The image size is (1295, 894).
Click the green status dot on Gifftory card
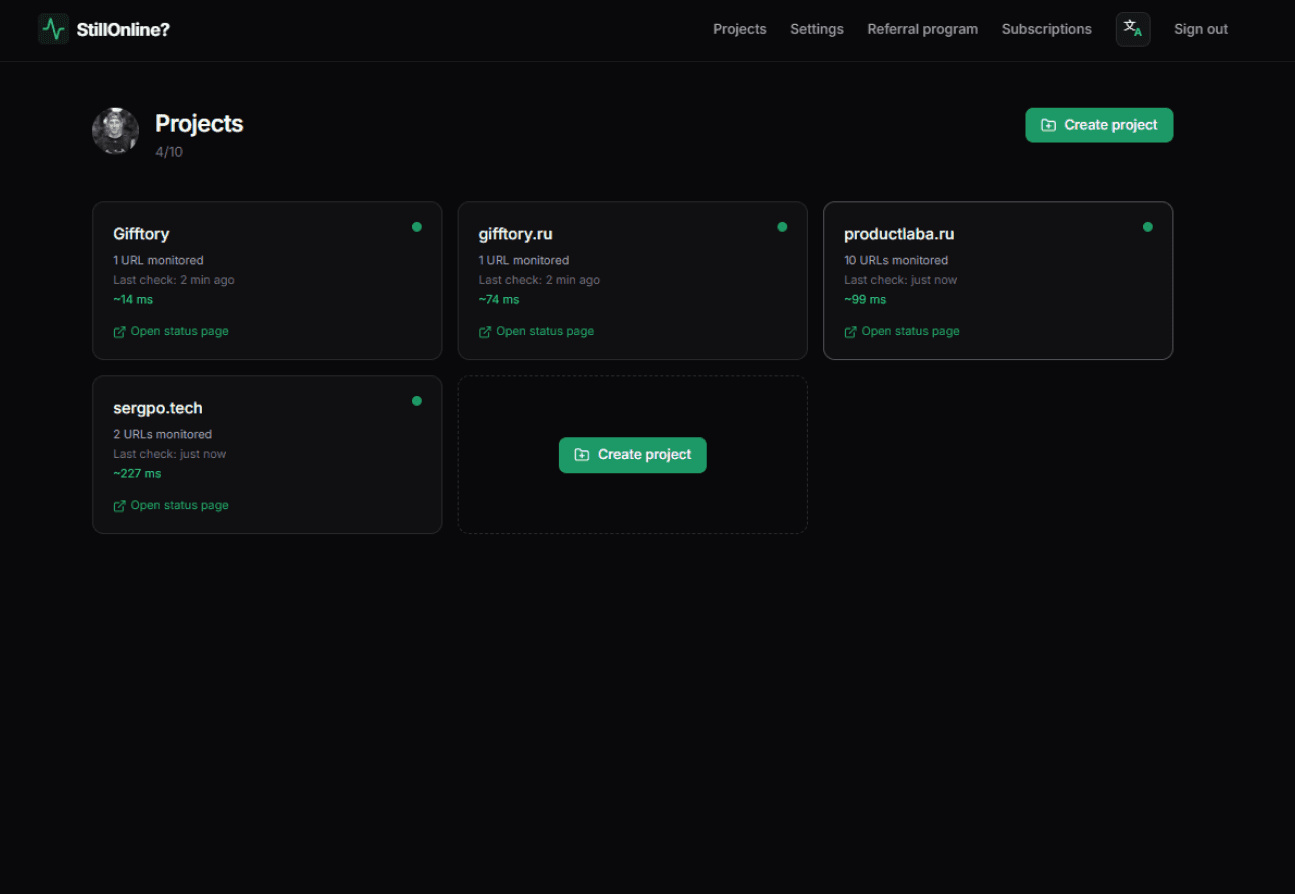pos(417,227)
